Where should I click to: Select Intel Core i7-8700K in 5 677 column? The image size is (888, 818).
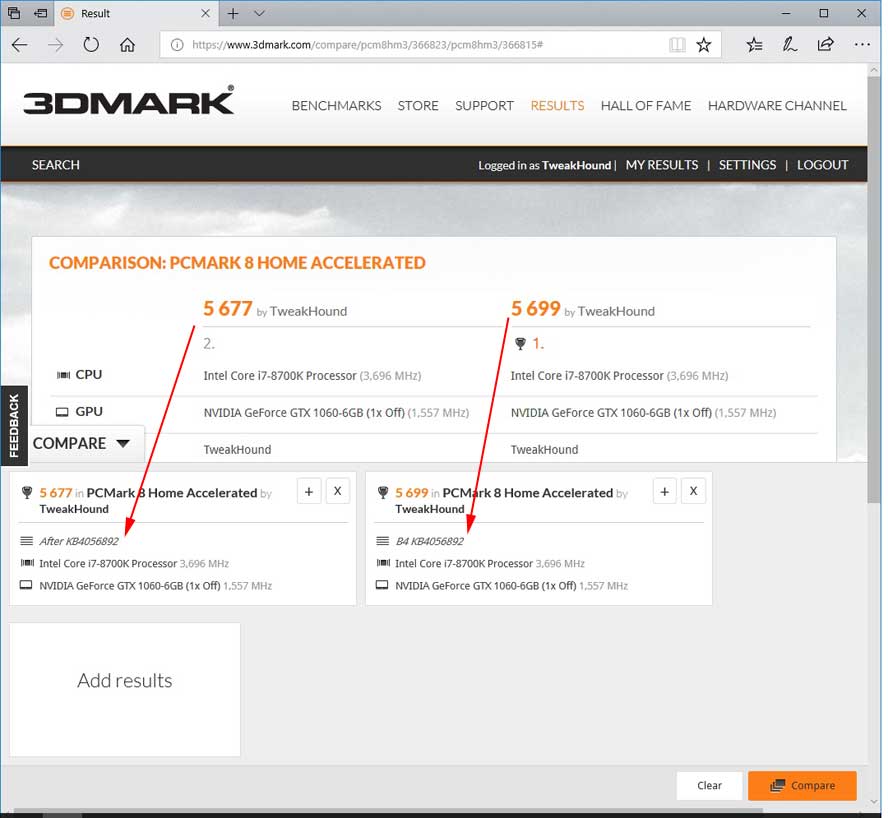pos(280,376)
